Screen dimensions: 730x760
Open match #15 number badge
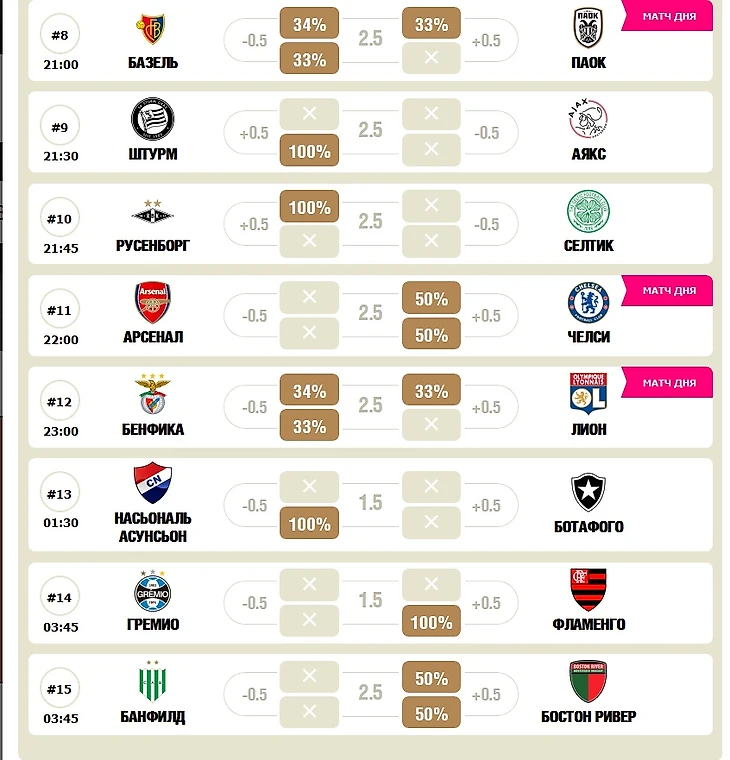pos(60,689)
